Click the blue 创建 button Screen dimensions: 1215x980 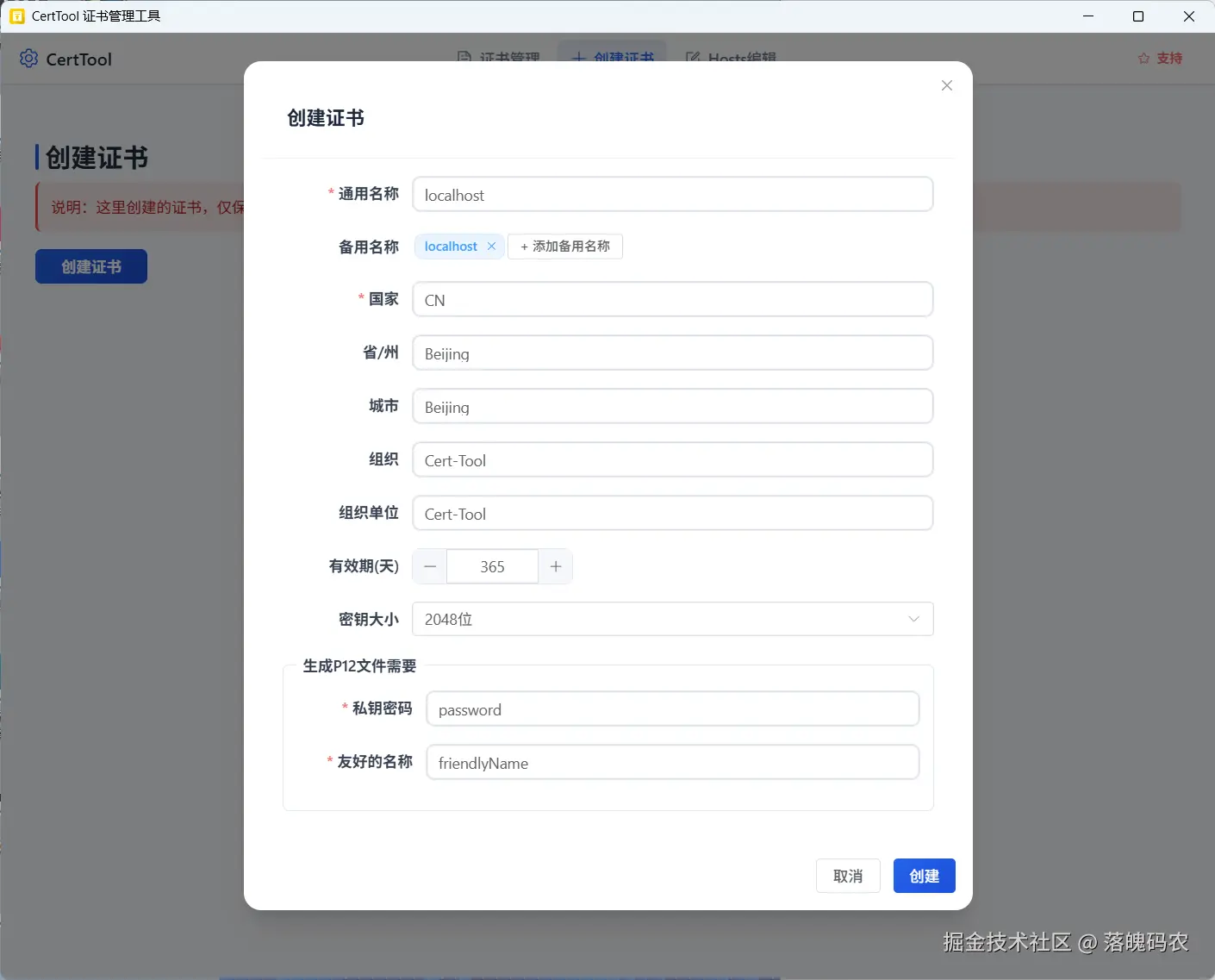point(924,876)
